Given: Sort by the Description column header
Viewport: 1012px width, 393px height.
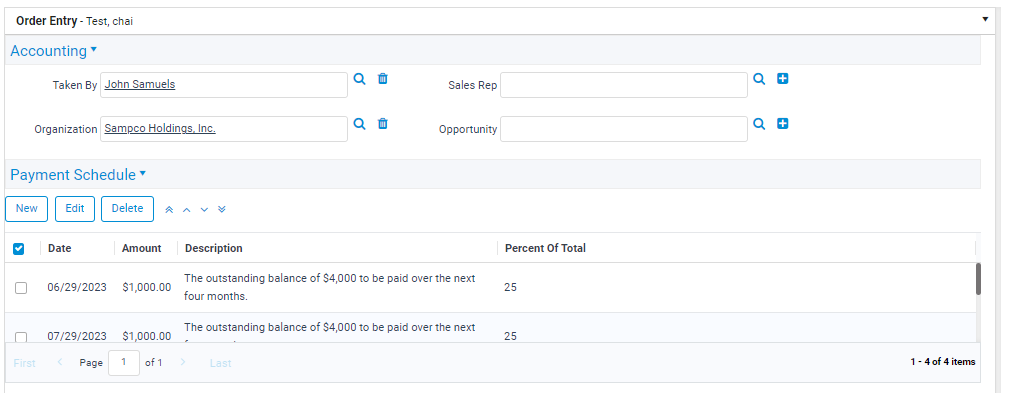Looking at the screenshot, I should click(214, 248).
